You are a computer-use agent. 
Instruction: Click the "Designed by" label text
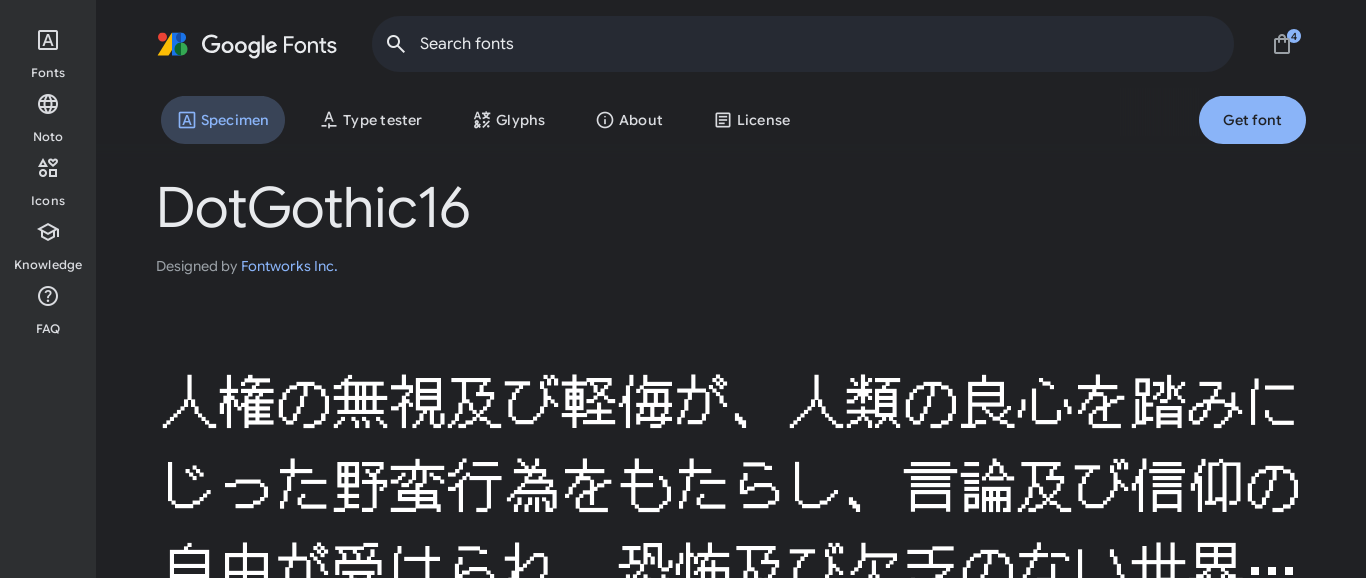point(196,266)
